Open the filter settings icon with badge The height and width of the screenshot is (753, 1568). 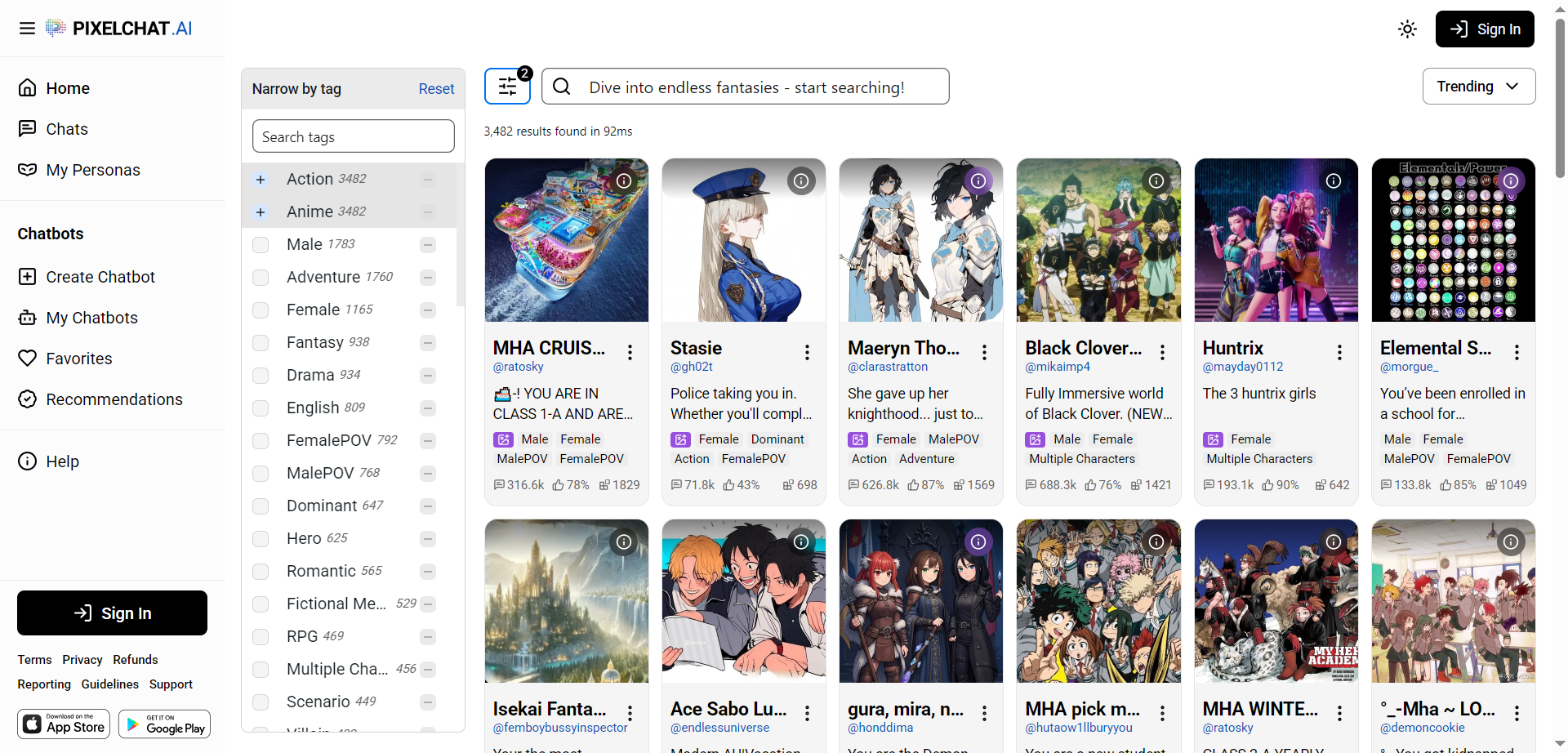507,86
